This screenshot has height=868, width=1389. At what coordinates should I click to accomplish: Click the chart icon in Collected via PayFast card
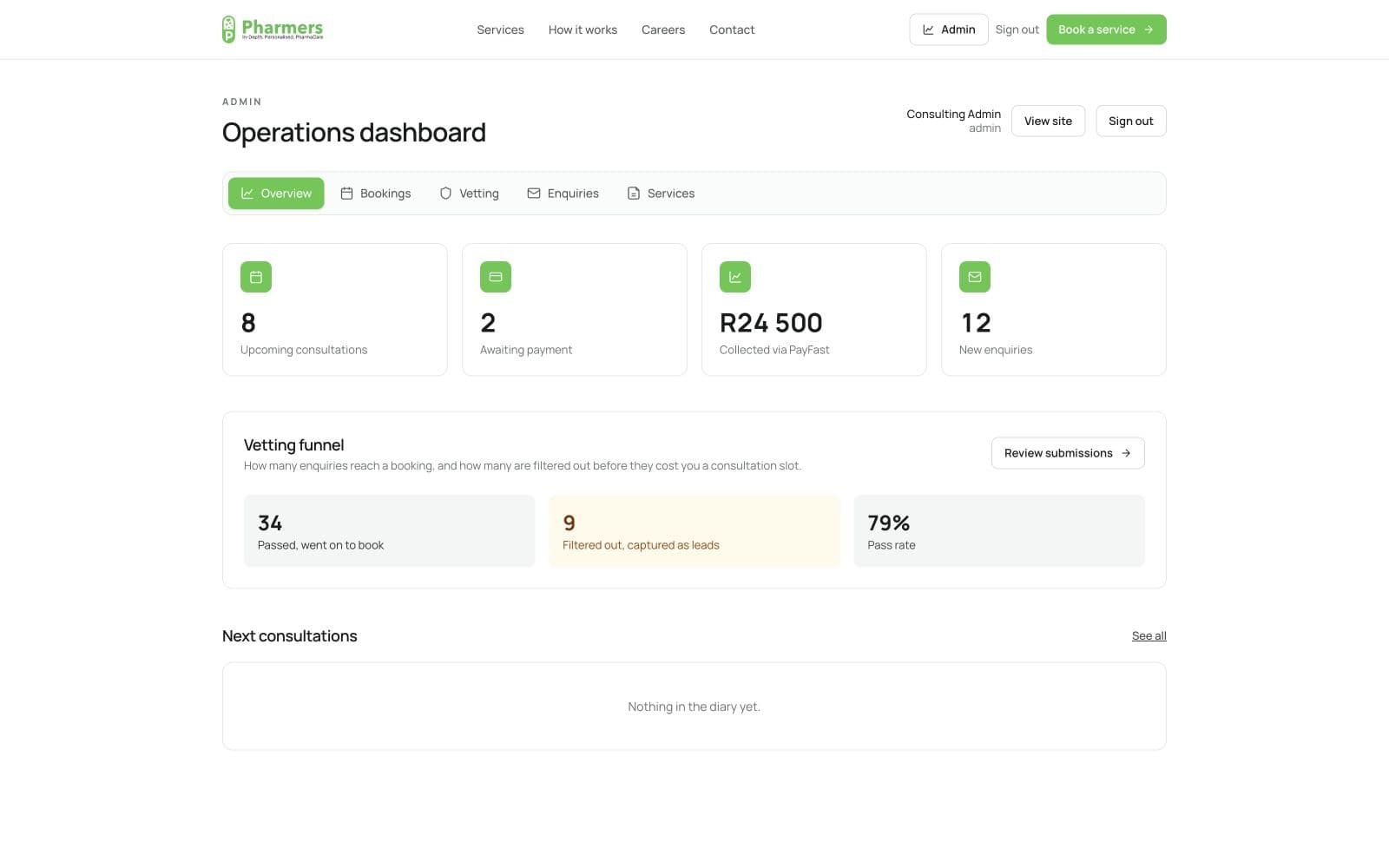coord(735,277)
